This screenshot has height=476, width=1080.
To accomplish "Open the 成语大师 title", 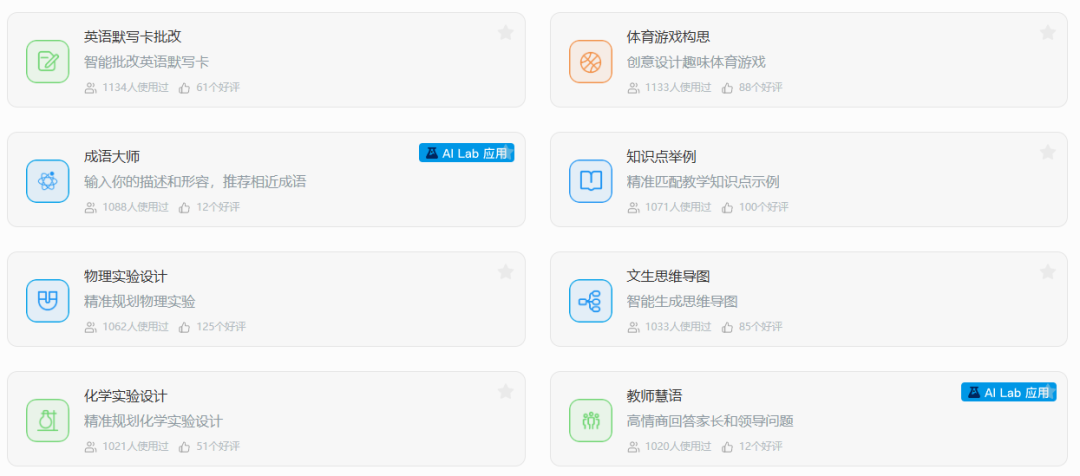I will click(x=112, y=156).
